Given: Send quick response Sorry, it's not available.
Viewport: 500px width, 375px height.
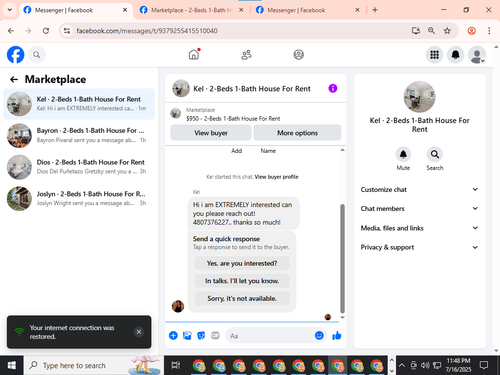Looking at the screenshot, I should (242, 298).
